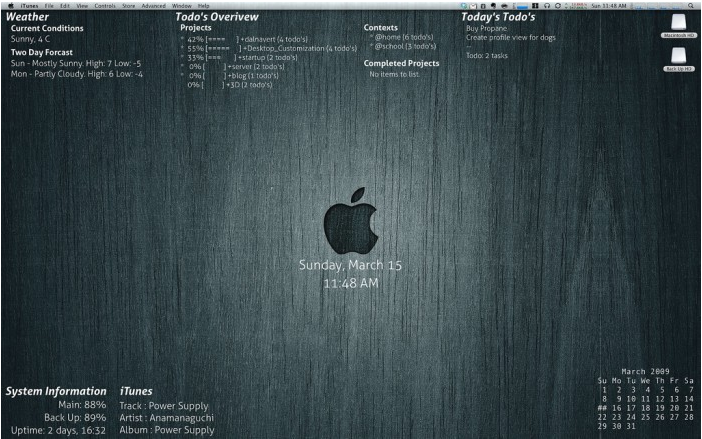Click 'Sunny, 4 C' current conditions
Viewport: 702px width, 439px height.
tap(30, 39)
